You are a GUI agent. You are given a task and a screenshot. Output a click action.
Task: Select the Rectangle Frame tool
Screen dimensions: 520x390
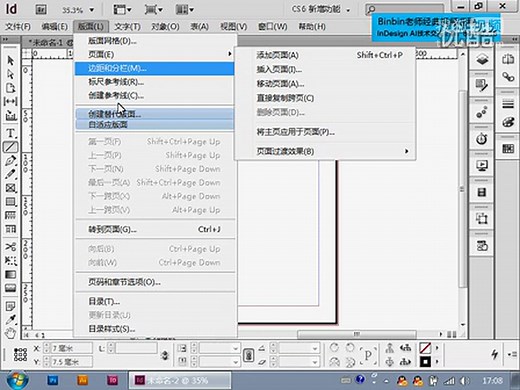[x=11, y=188]
